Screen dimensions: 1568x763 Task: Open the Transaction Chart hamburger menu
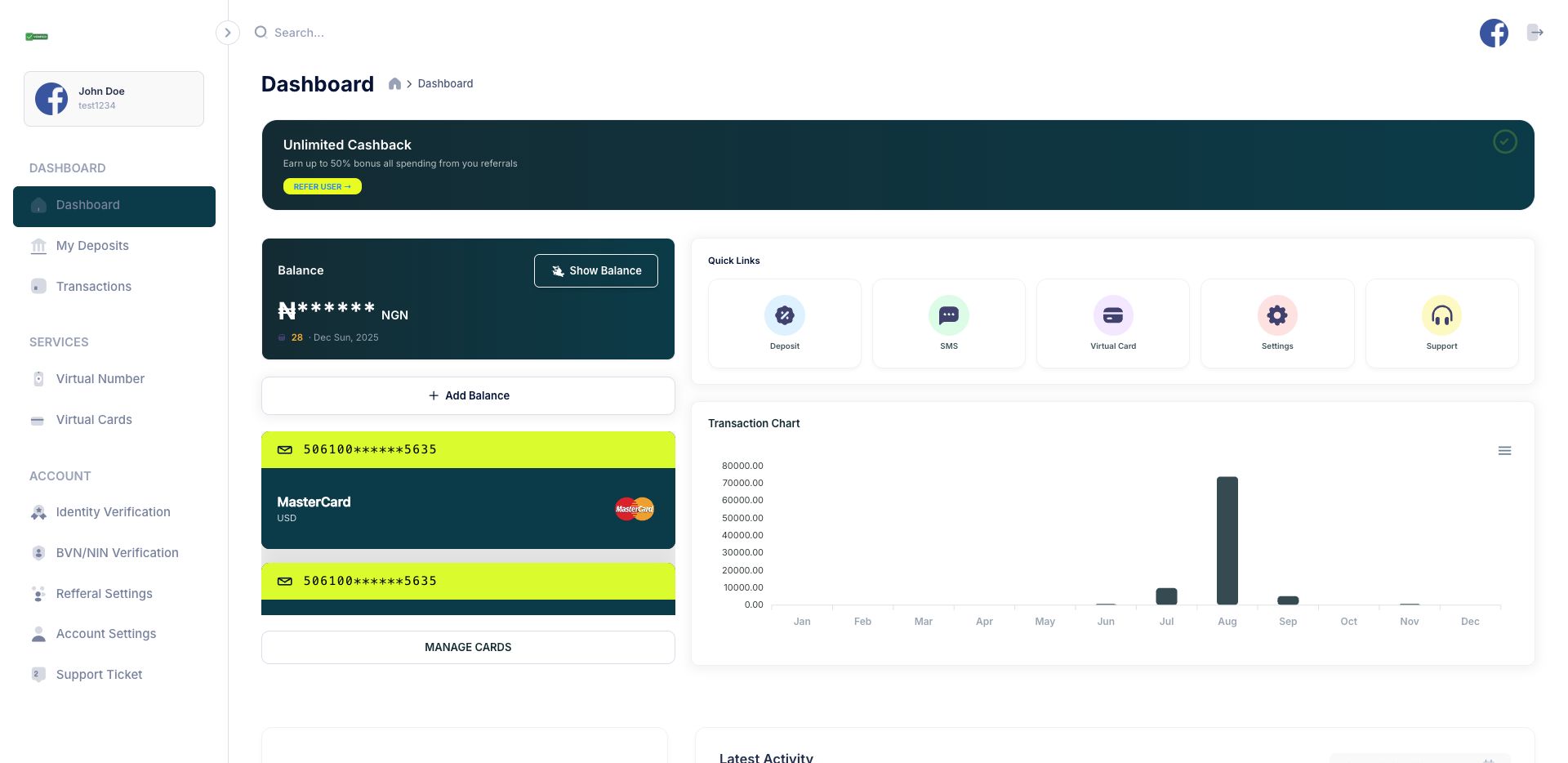click(x=1504, y=451)
